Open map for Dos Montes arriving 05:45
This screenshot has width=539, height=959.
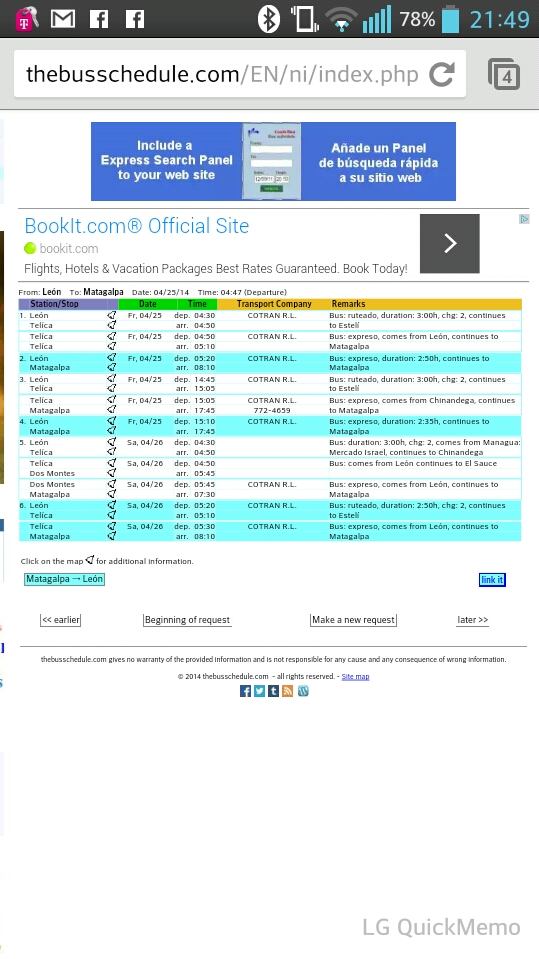111,473
